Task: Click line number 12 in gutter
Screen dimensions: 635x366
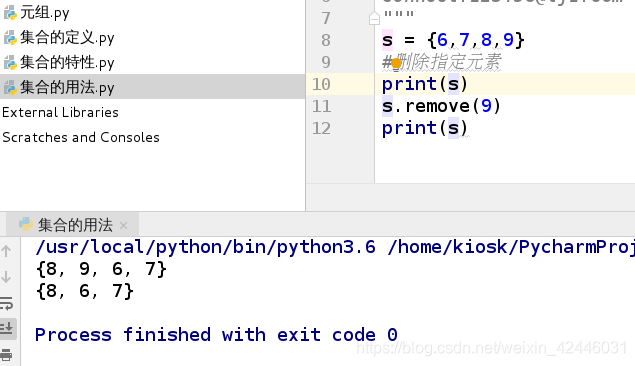Action: 322,128
